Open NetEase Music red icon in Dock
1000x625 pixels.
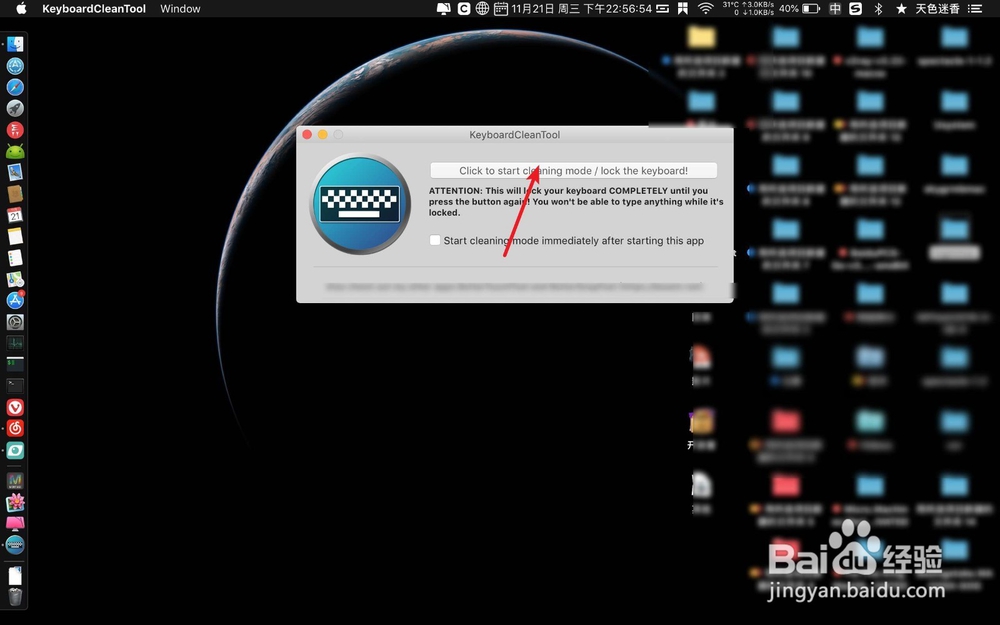coord(15,428)
